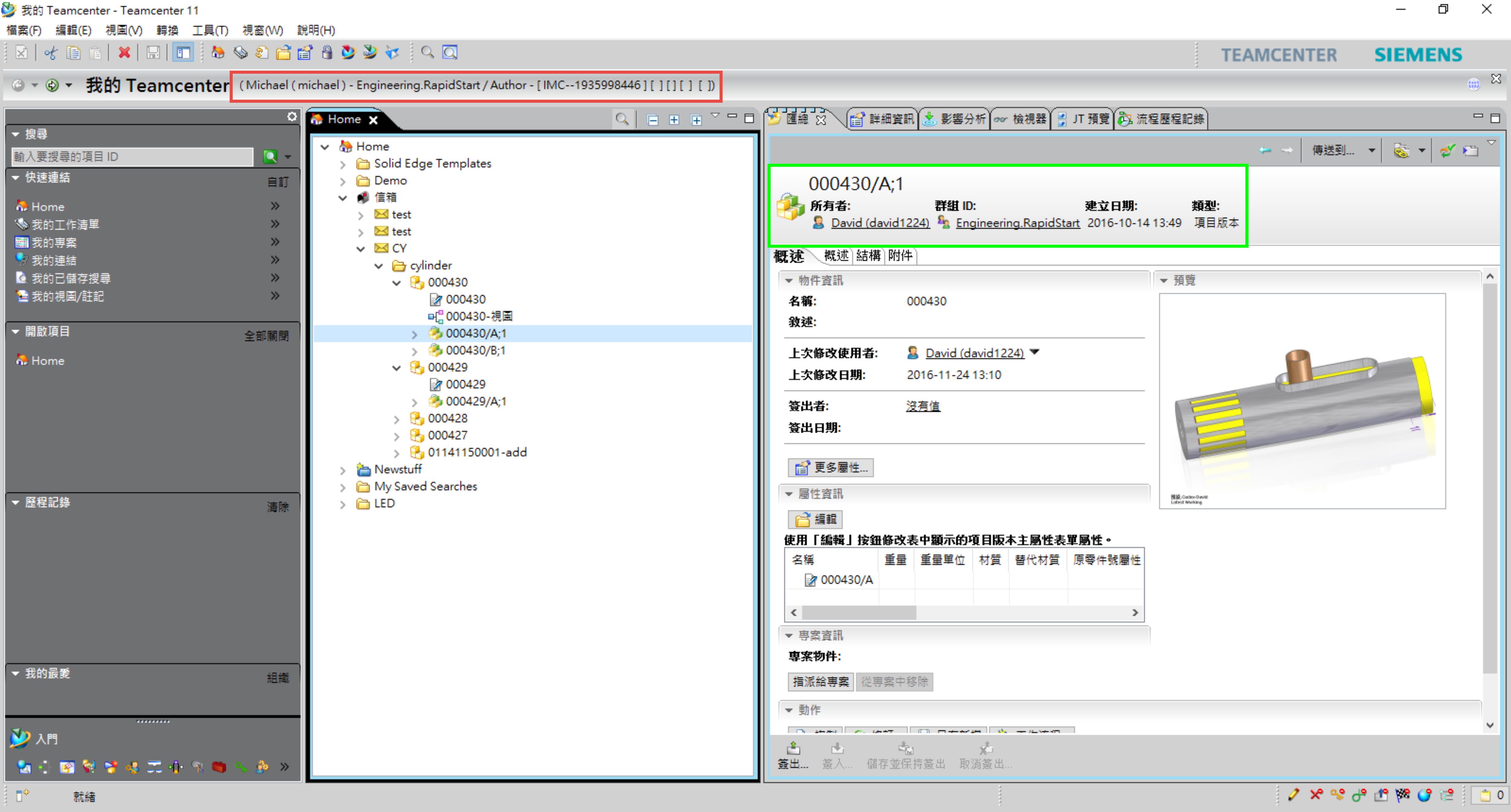Click the 更多屬性... button

(x=830, y=468)
